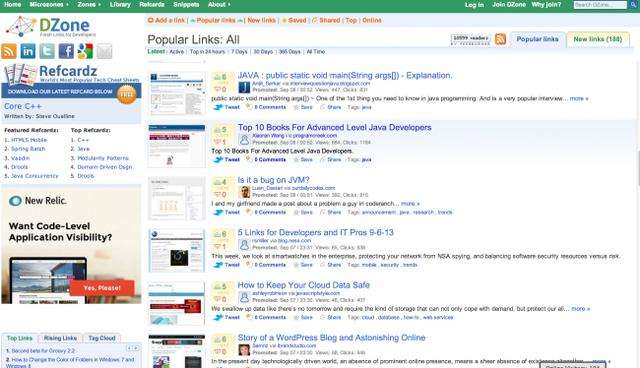
Task: Open Library in top navigation
Action: pyautogui.click(x=120, y=4)
